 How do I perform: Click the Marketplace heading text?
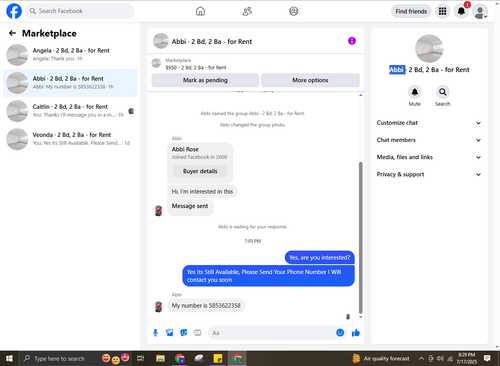pos(49,33)
